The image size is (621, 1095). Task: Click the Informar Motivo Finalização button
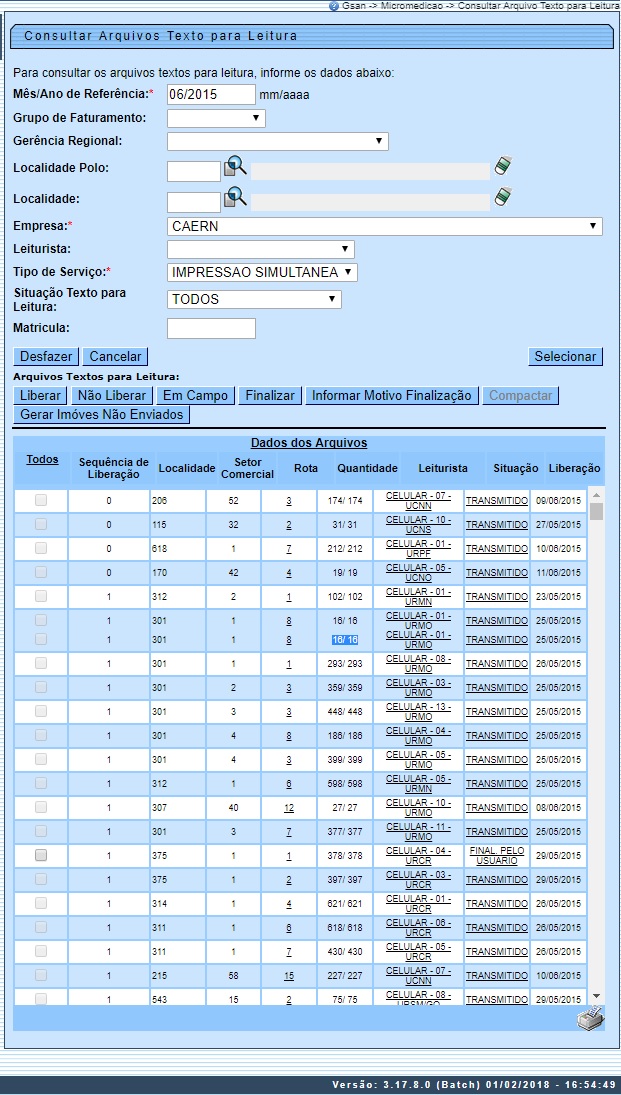click(391, 395)
